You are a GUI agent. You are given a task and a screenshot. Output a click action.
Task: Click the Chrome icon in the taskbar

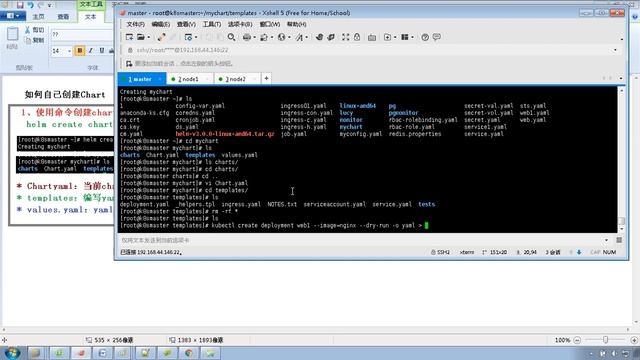(x=189, y=353)
